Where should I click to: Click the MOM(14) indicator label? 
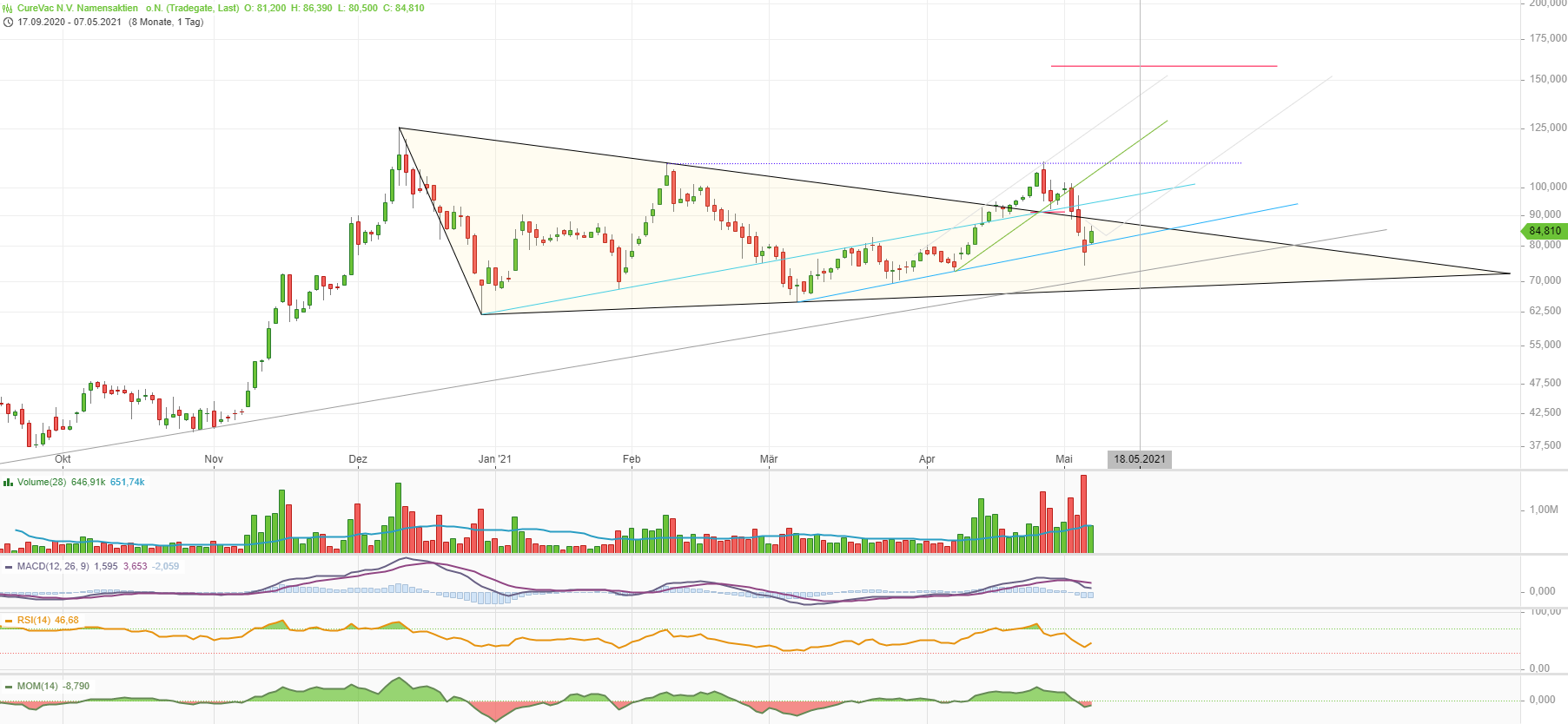coord(37,686)
